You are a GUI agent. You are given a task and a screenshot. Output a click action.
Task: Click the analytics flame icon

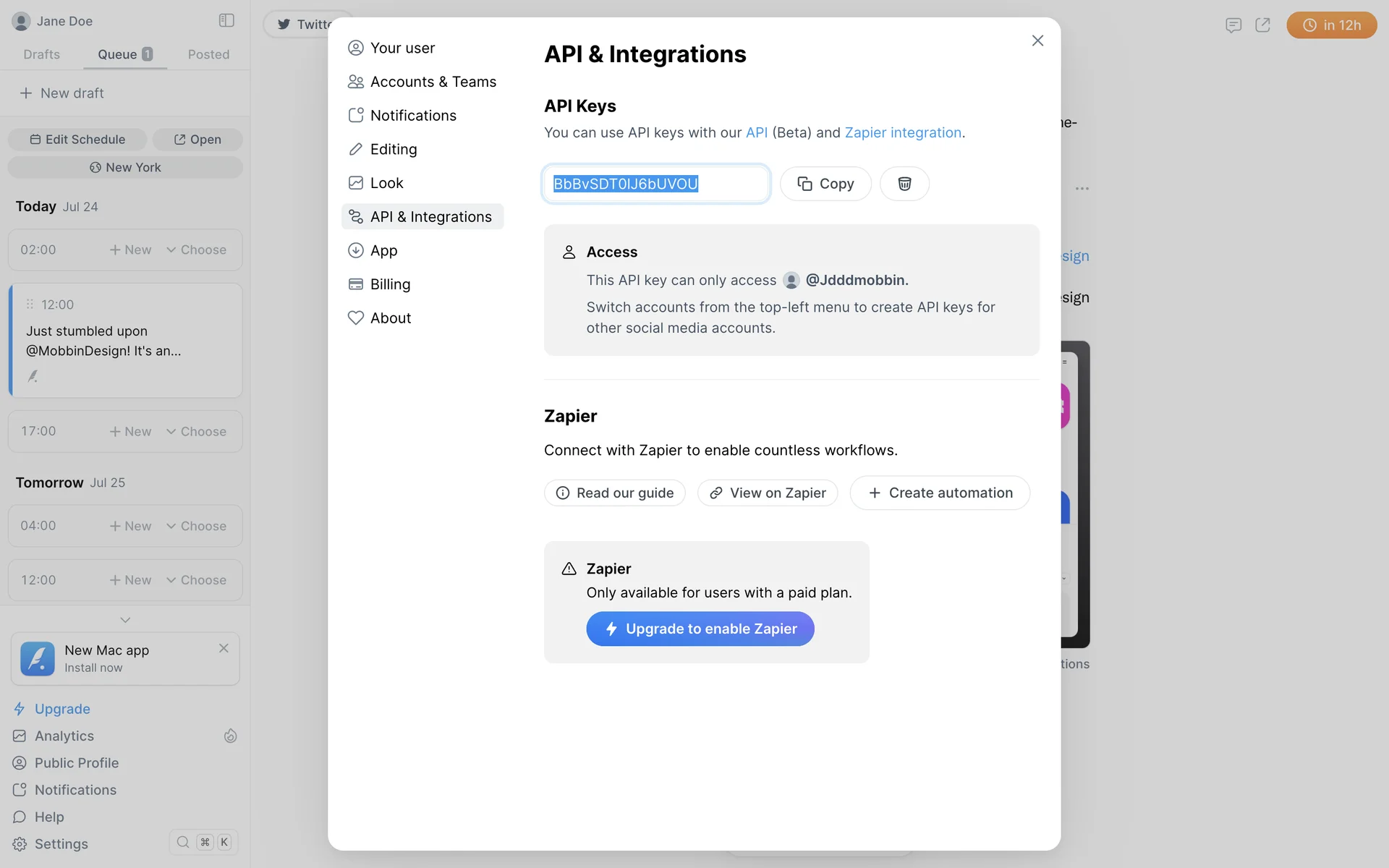click(230, 736)
